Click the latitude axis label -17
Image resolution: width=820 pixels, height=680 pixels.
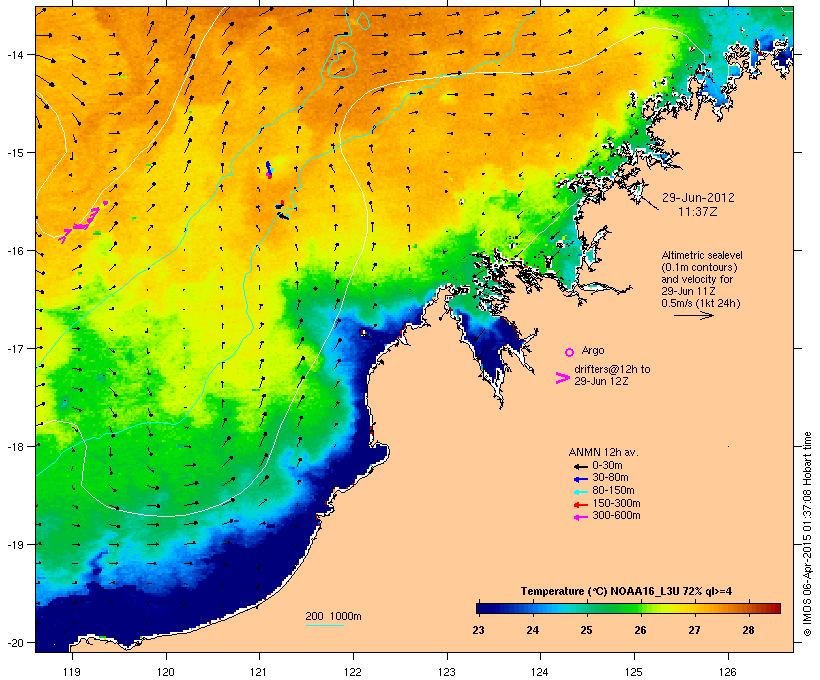pyautogui.click(x=14, y=348)
